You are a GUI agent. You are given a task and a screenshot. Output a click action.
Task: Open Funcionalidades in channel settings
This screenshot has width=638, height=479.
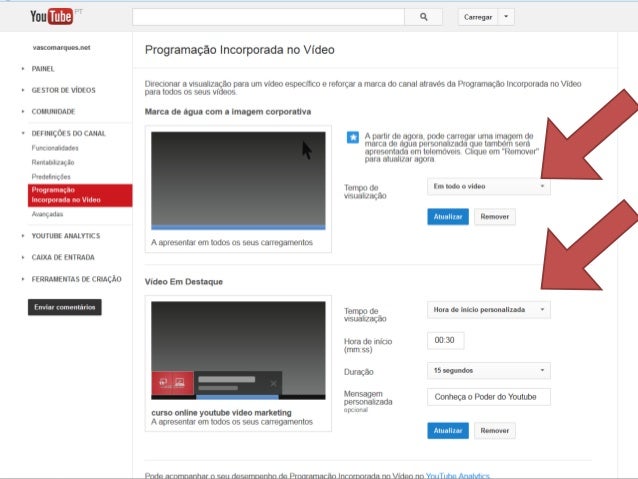tap(55, 148)
